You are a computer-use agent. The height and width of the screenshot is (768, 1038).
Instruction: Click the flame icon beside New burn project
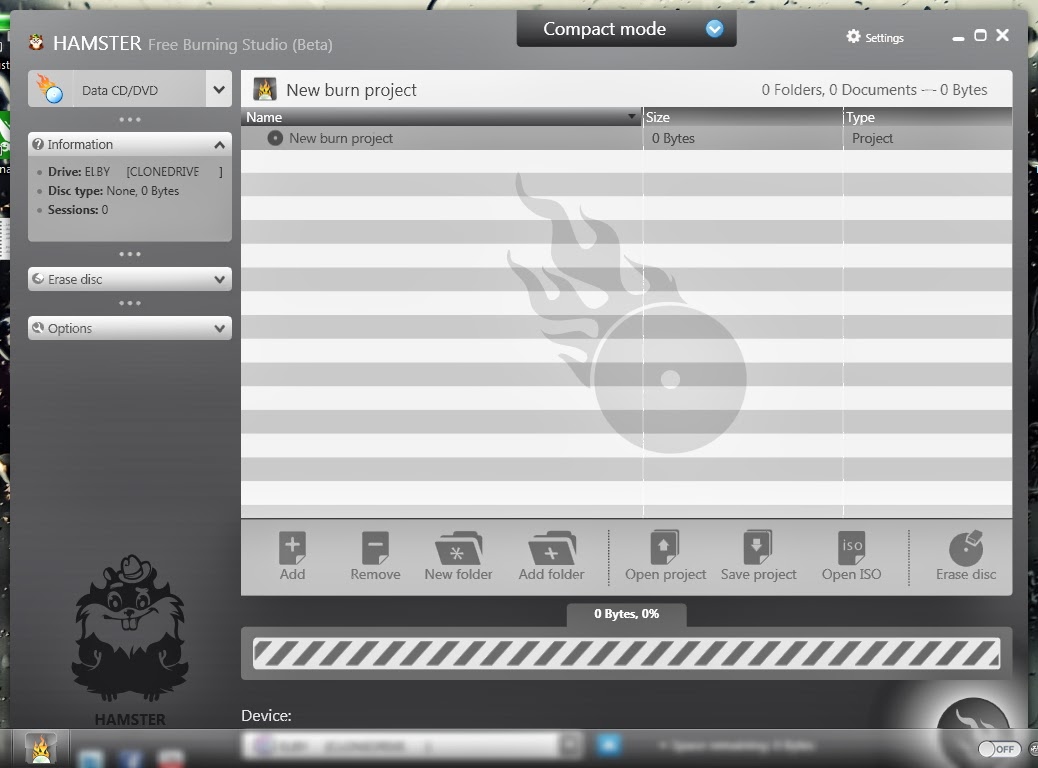coord(265,89)
